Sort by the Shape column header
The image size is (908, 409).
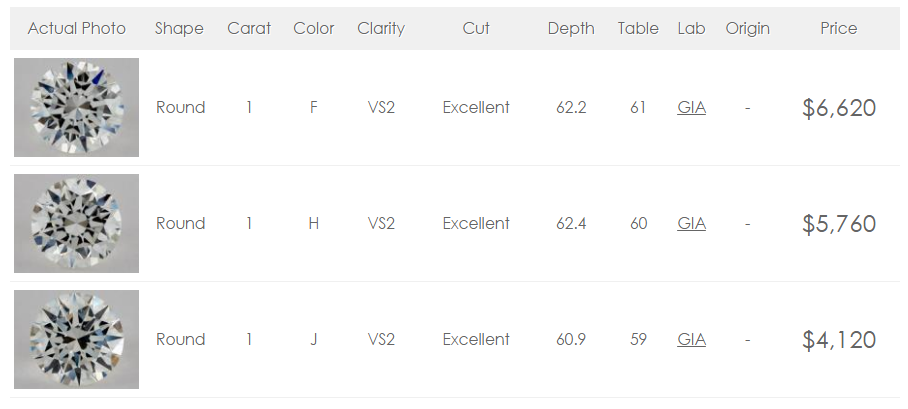point(179,28)
